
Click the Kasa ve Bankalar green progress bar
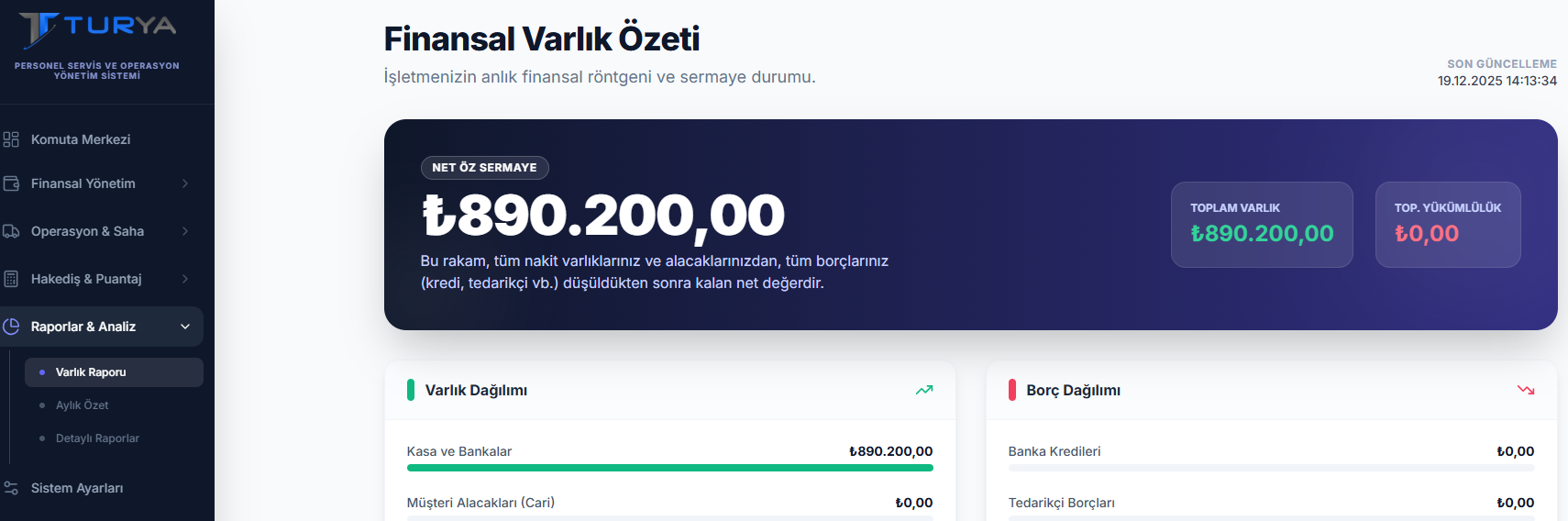click(x=669, y=468)
